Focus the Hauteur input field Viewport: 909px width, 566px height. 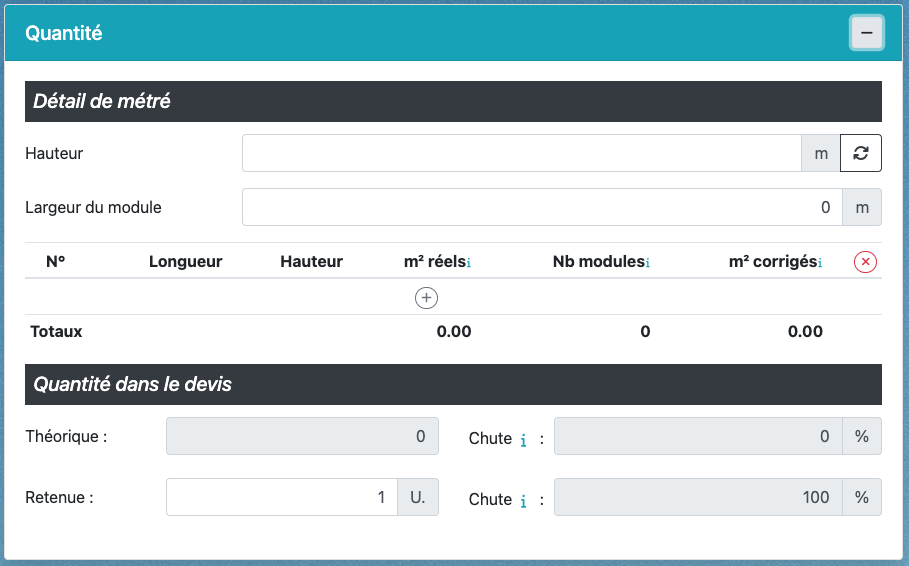[x=521, y=154]
